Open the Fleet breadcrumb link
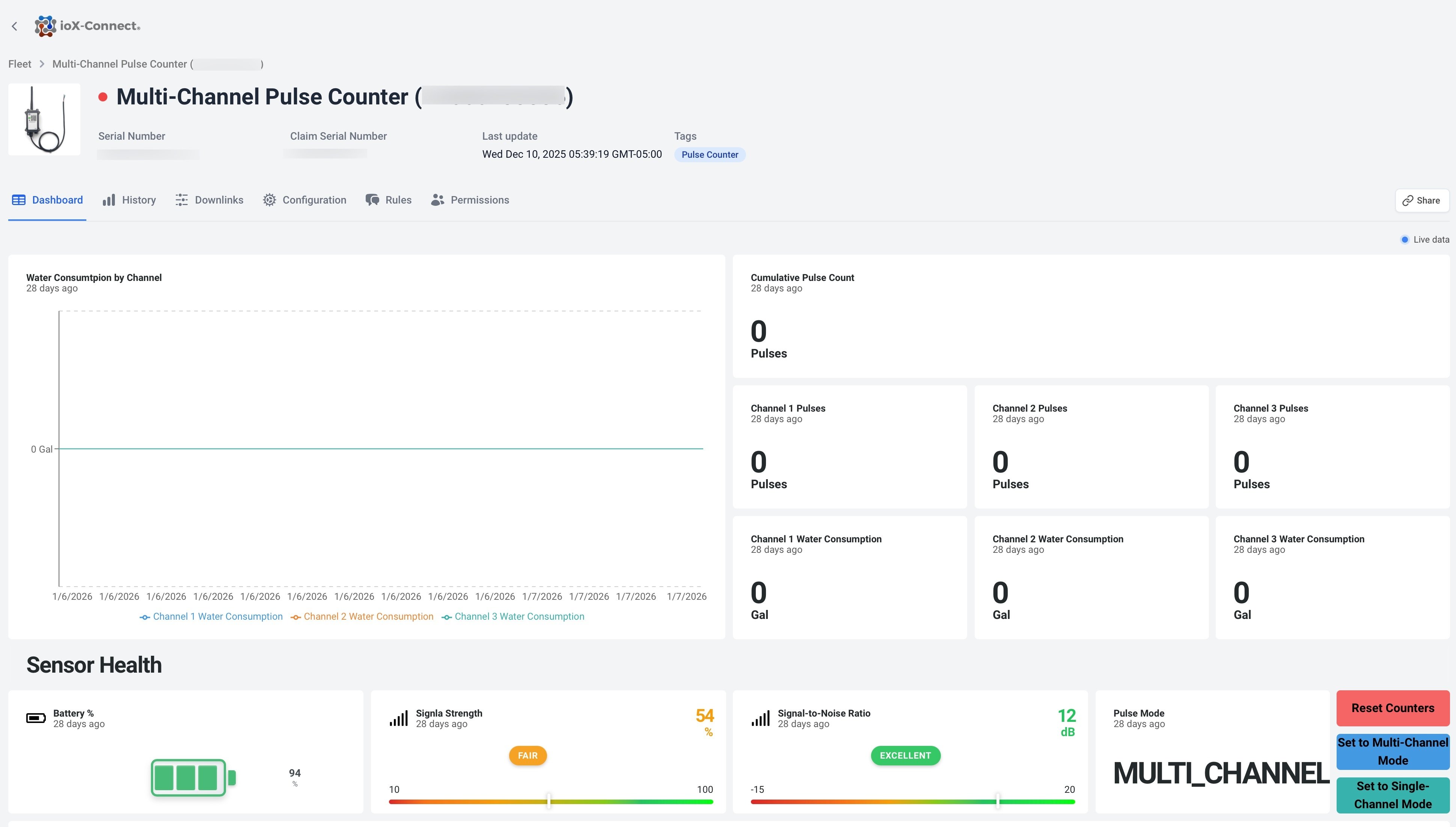 click(x=20, y=64)
